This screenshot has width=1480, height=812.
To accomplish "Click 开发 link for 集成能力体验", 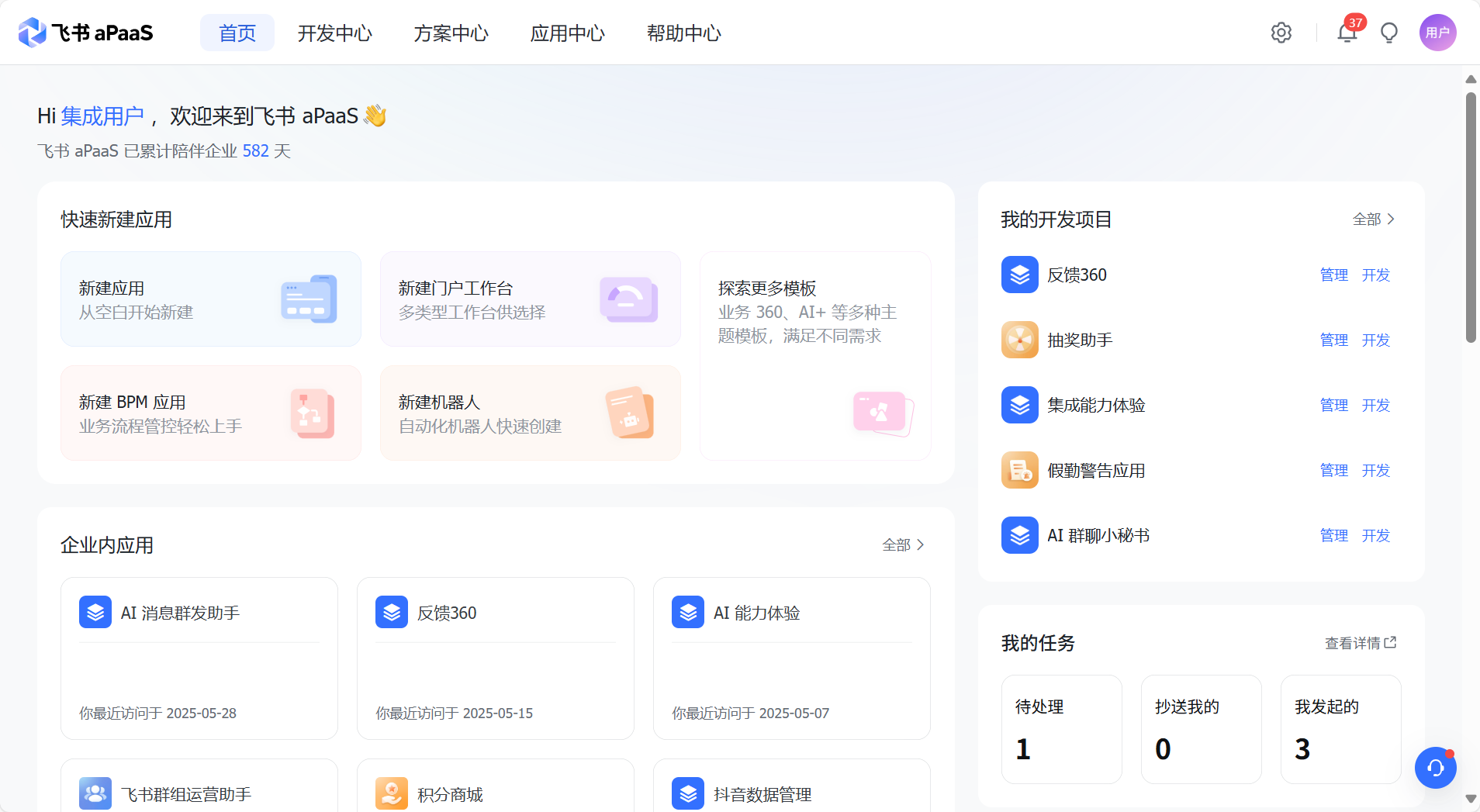I will click(1375, 406).
